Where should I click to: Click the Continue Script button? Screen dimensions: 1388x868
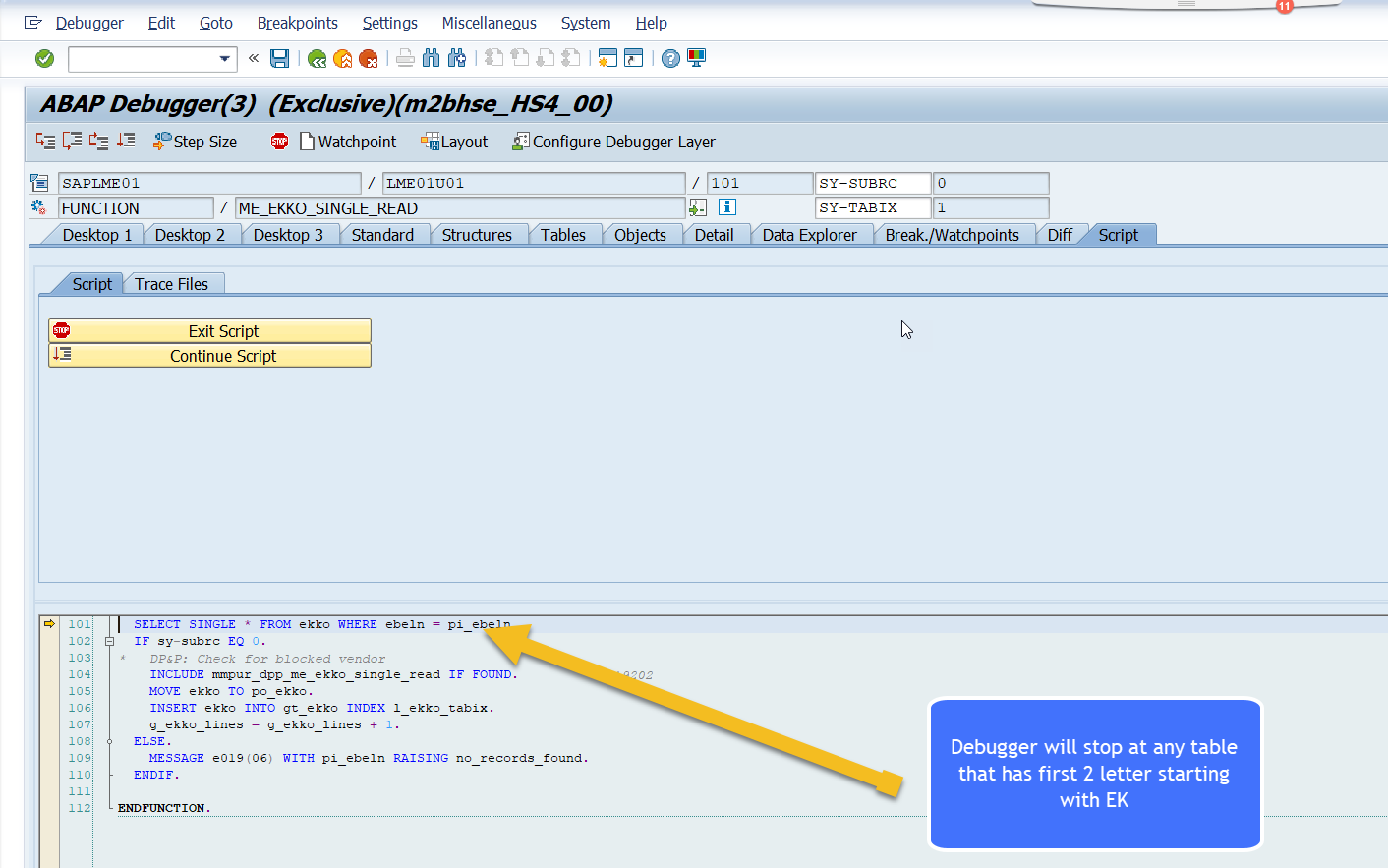click(209, 356)
